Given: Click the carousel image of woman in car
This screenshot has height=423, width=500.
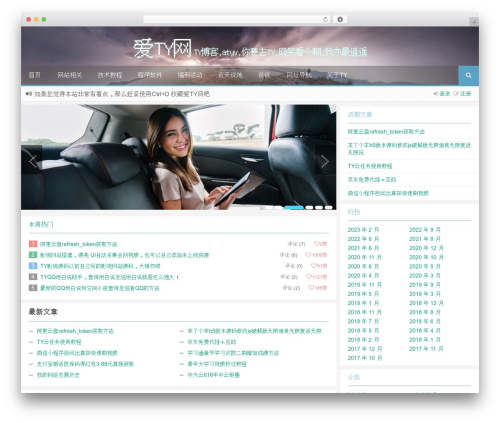Looking at the screenshot, I should 179,157.
